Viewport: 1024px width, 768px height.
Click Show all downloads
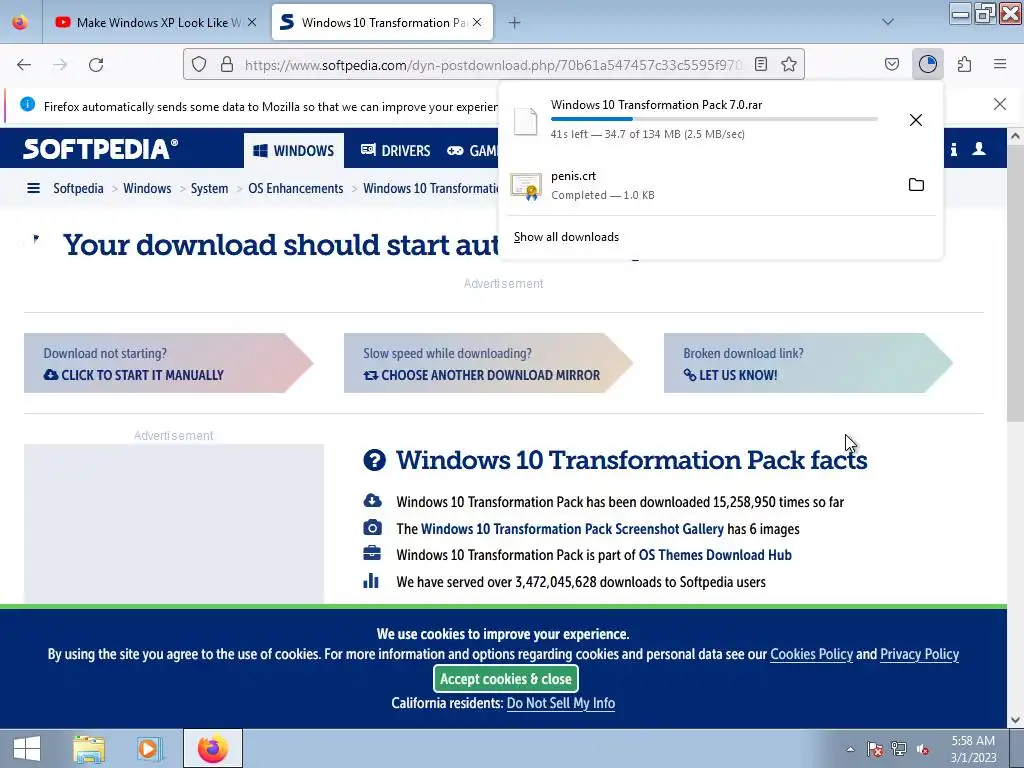point(566,237)
